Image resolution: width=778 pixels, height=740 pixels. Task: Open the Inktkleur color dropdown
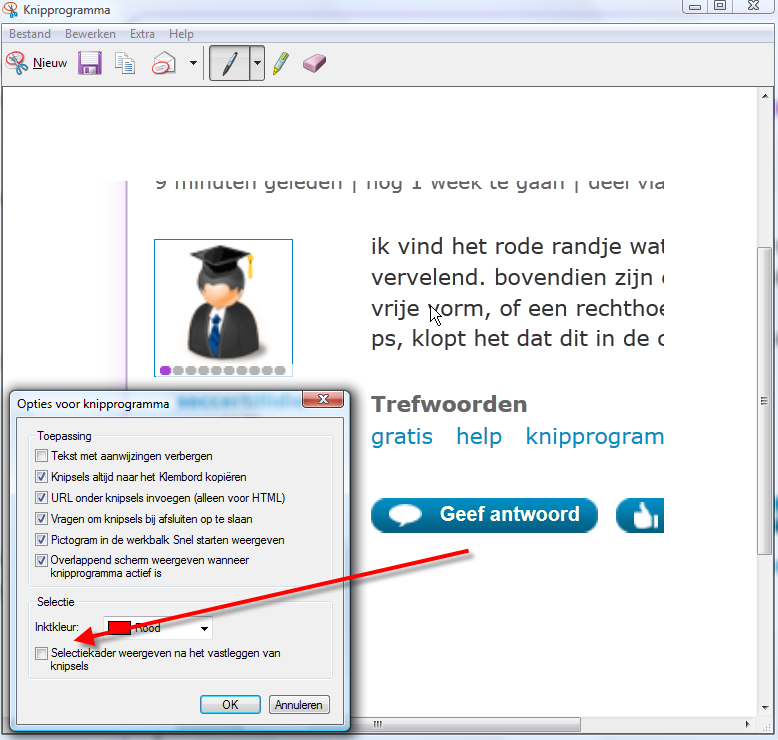(204, 629)
